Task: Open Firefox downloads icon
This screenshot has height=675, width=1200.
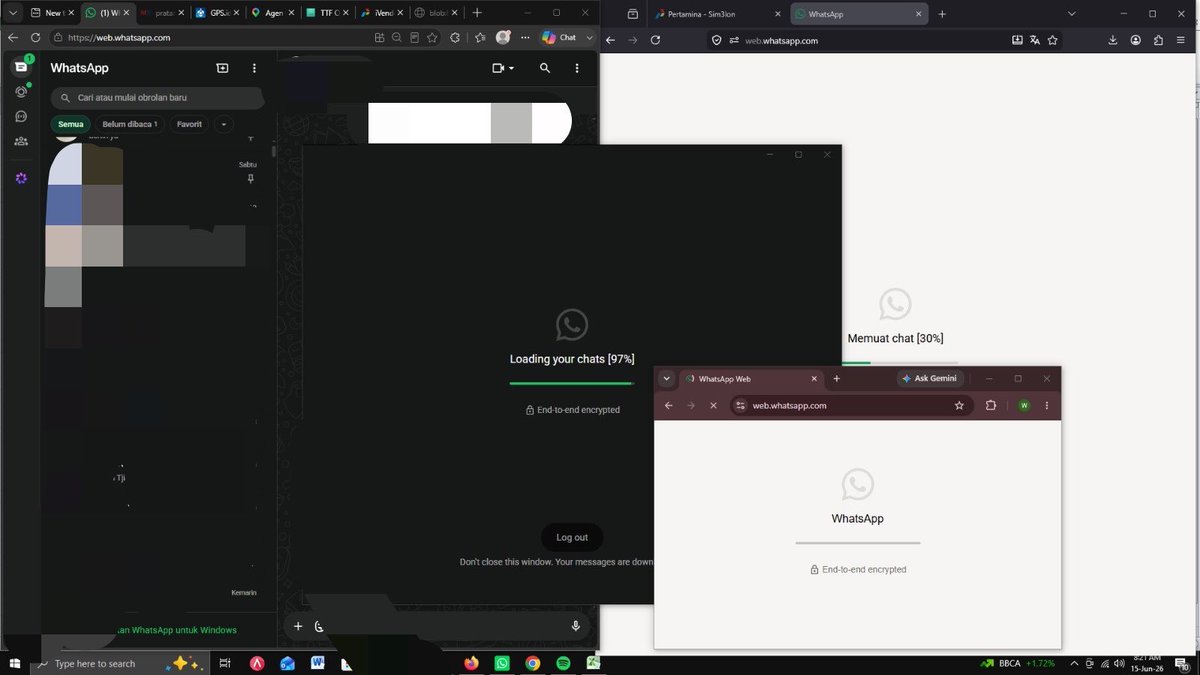Action: point(1113,40)
